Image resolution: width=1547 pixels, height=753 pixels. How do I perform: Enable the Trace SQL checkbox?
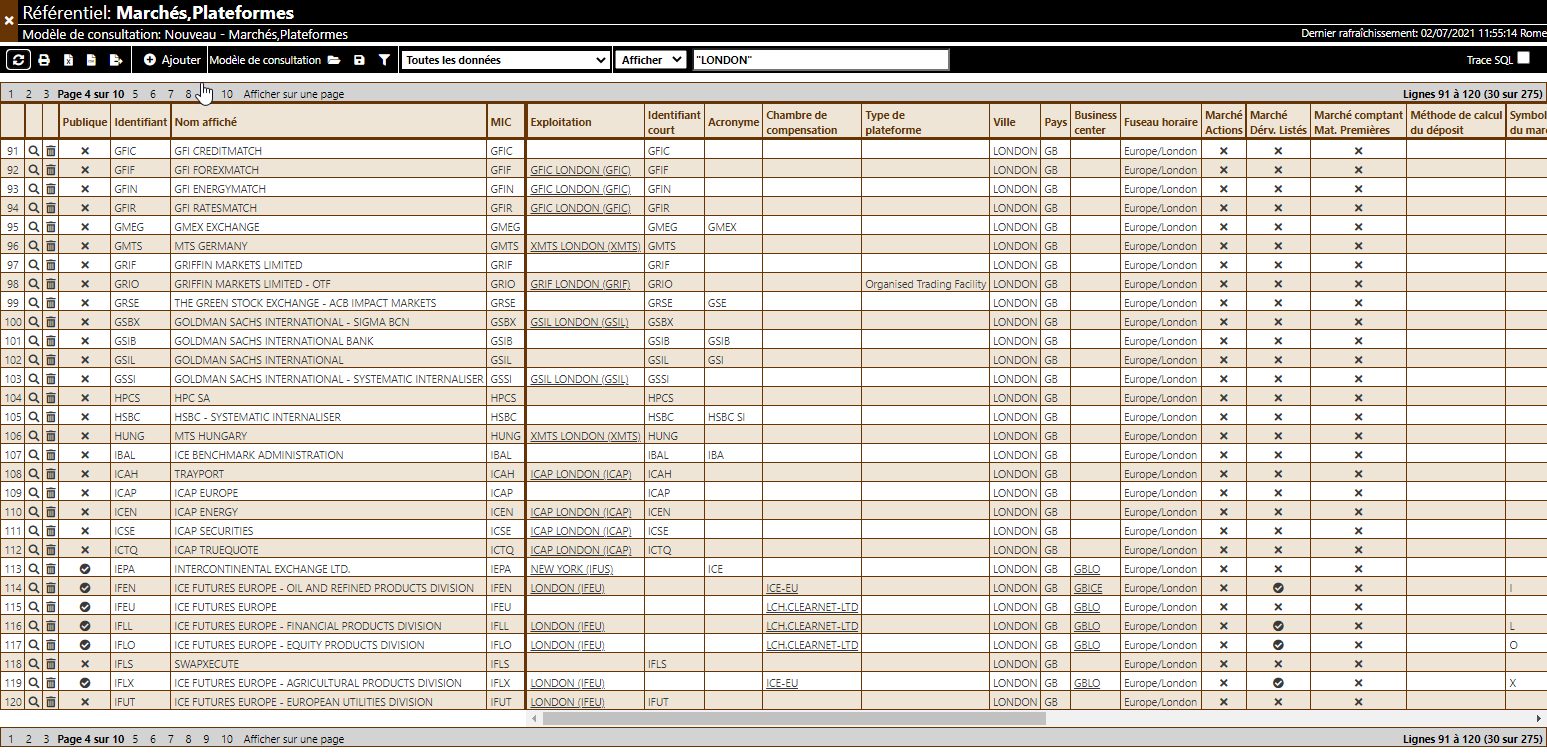[x=1523, y=58]
